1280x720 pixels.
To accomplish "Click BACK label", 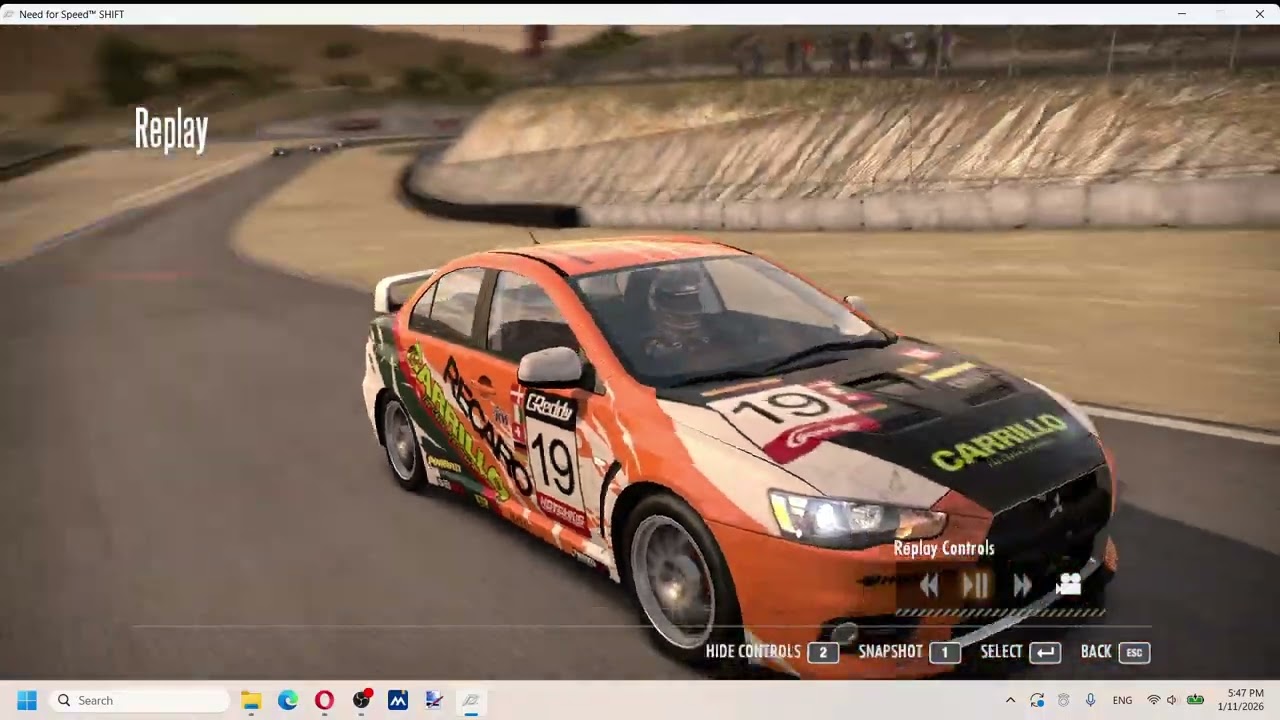I will [1096, 651].
